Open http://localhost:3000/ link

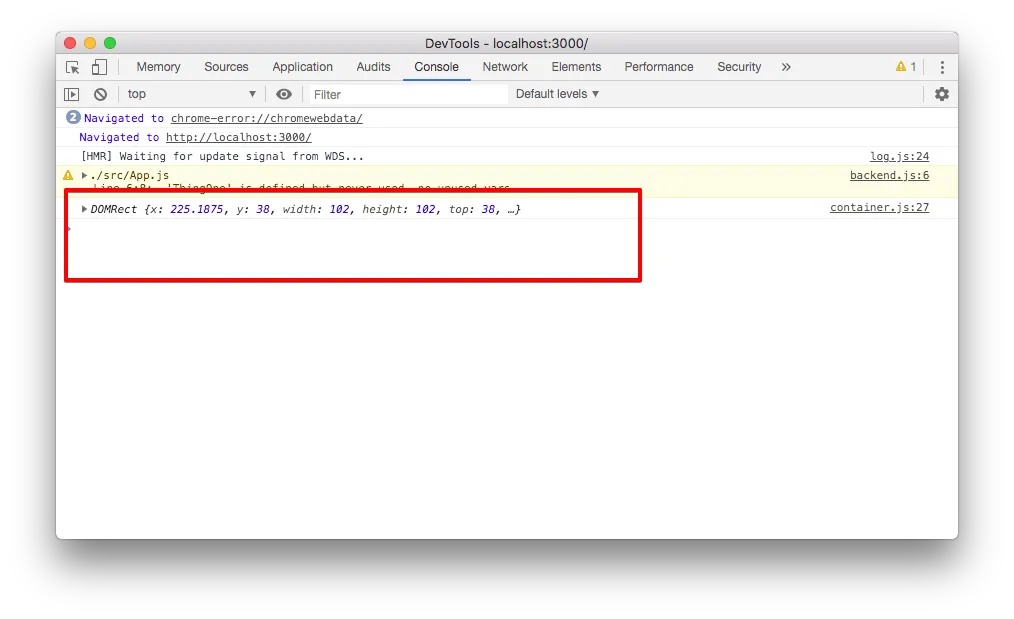coord(239,137)
